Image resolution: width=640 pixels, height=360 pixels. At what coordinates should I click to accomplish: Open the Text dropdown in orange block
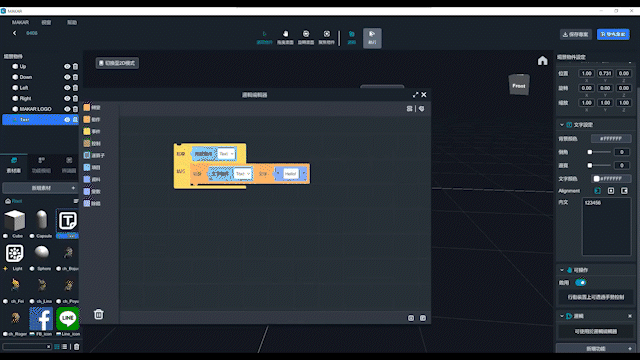click(243, 173)
